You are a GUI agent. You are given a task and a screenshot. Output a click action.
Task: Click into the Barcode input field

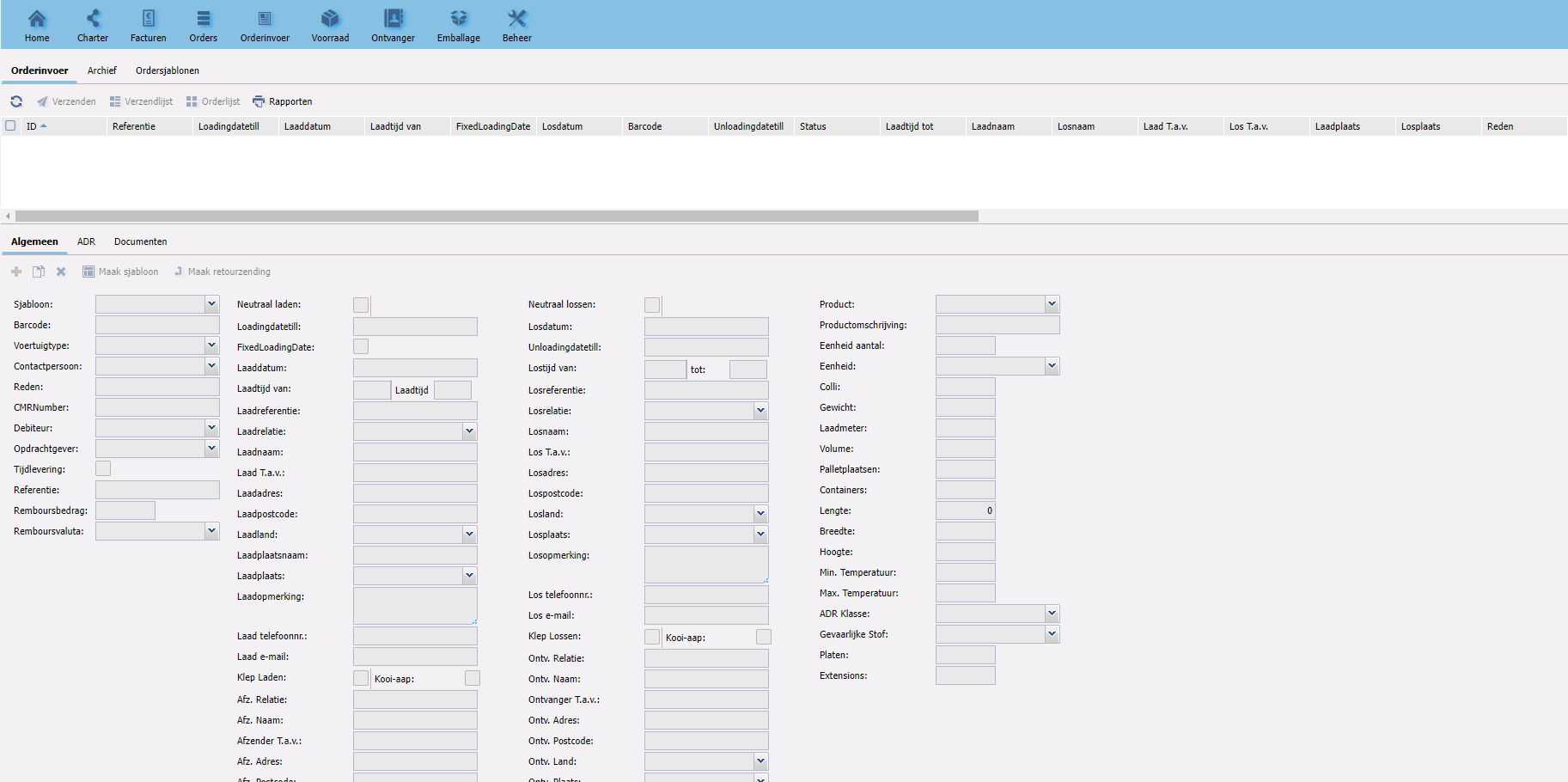[x=157, y=324]
